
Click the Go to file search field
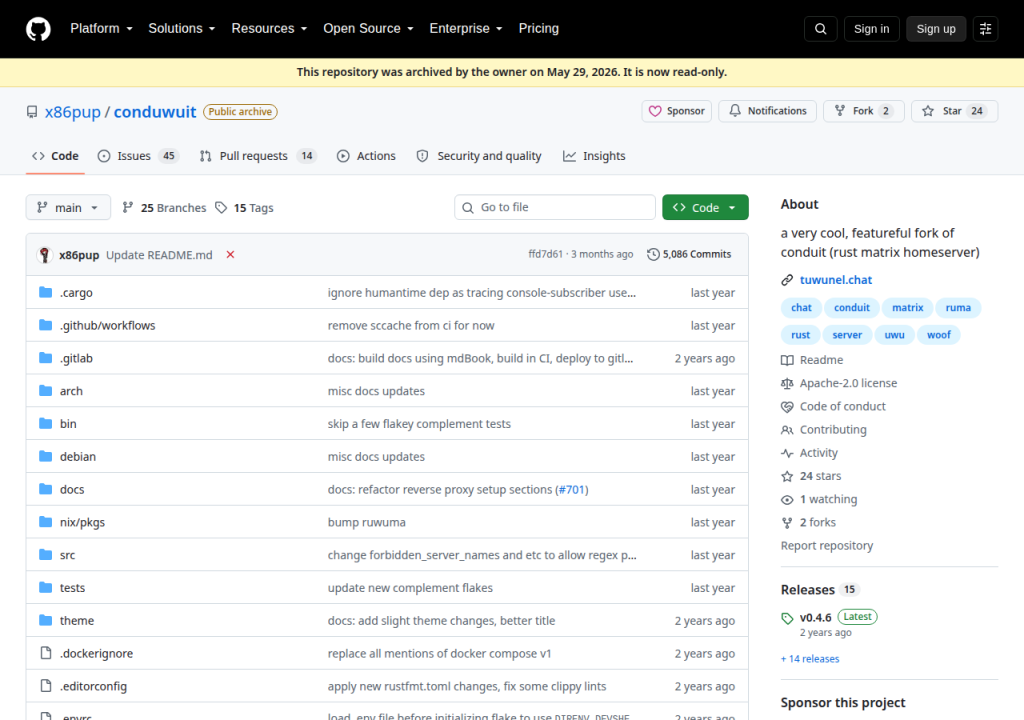555,207
